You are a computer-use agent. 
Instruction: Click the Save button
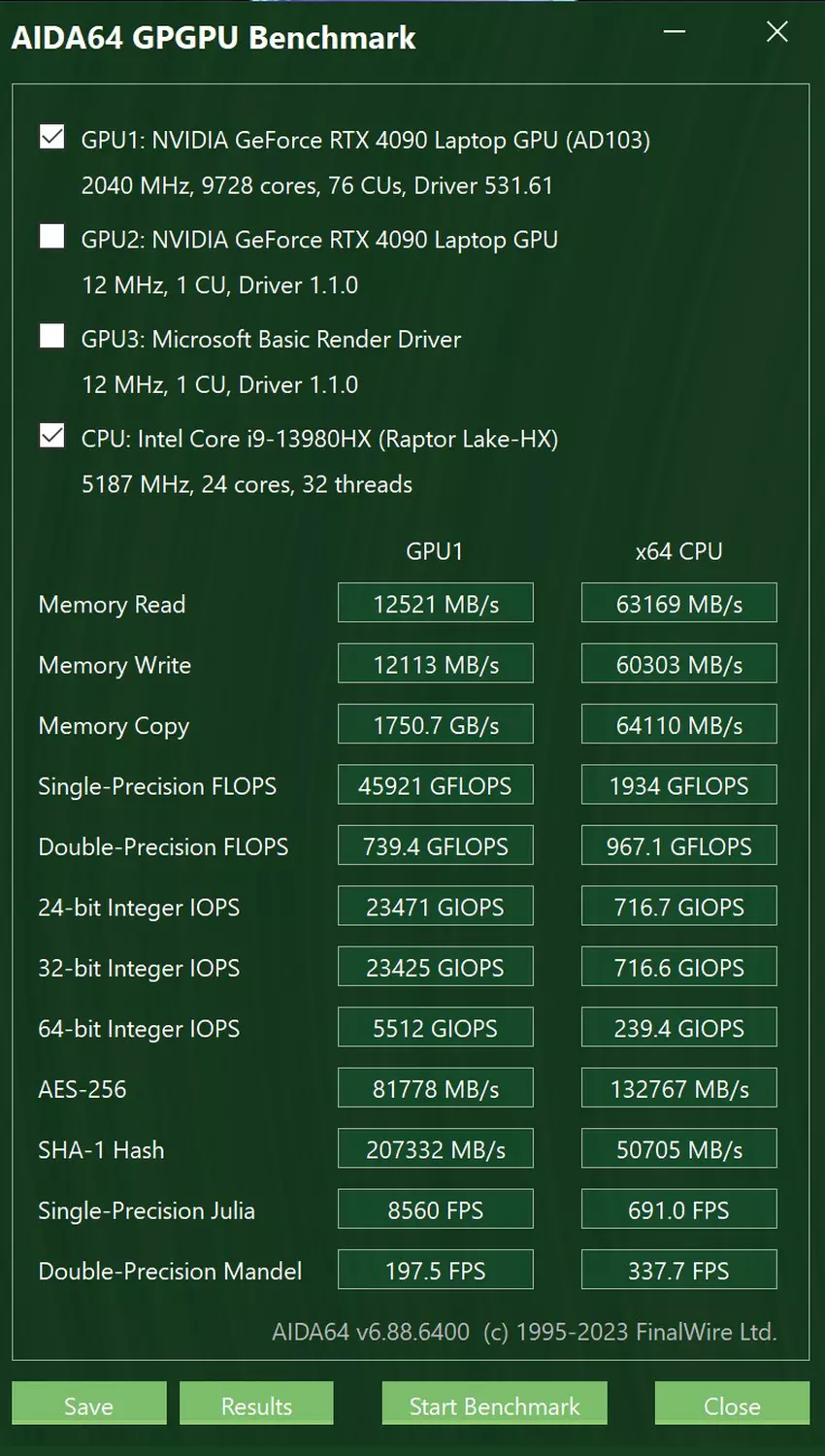pyautogui.click(x=88, y=1406)
